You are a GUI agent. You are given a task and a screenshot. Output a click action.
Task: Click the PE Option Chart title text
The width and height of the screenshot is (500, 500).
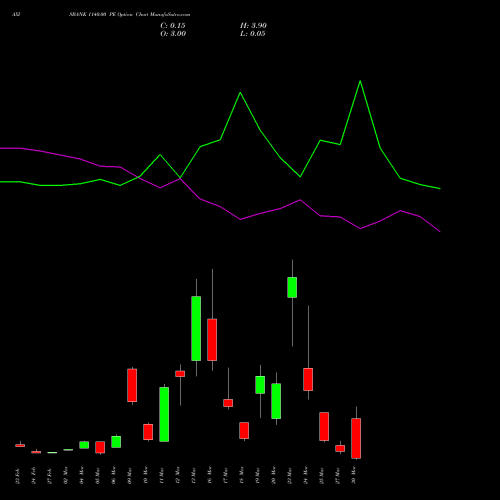129,15
